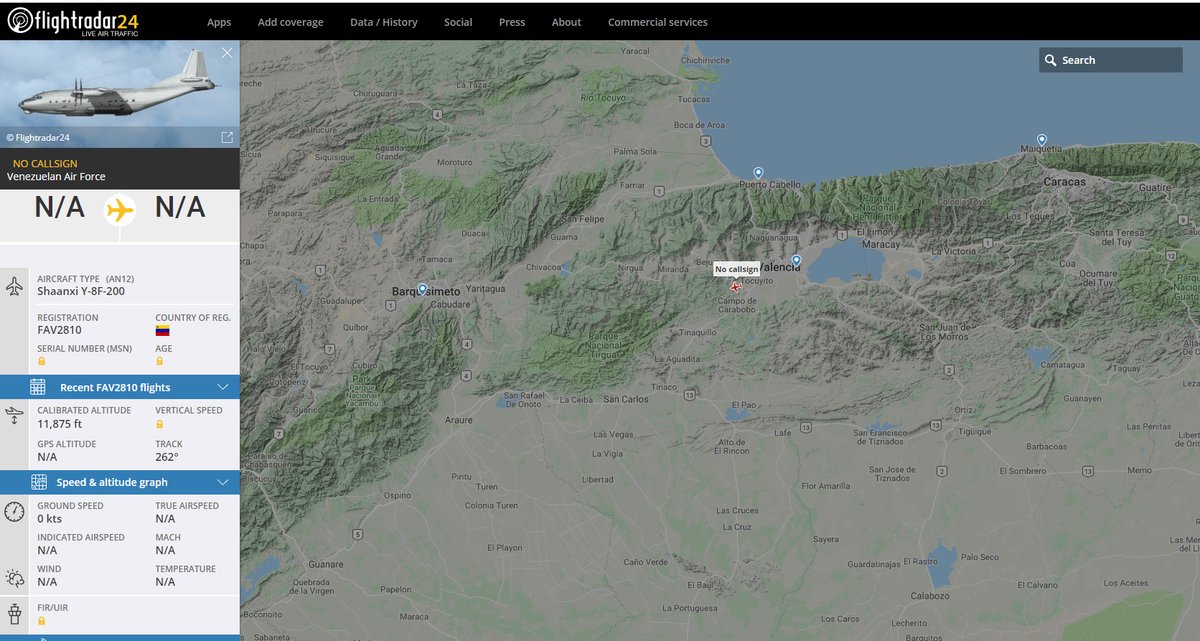Click San Carlos label on map
This screenshot has width=1200, height=641.
coord(625,399)
